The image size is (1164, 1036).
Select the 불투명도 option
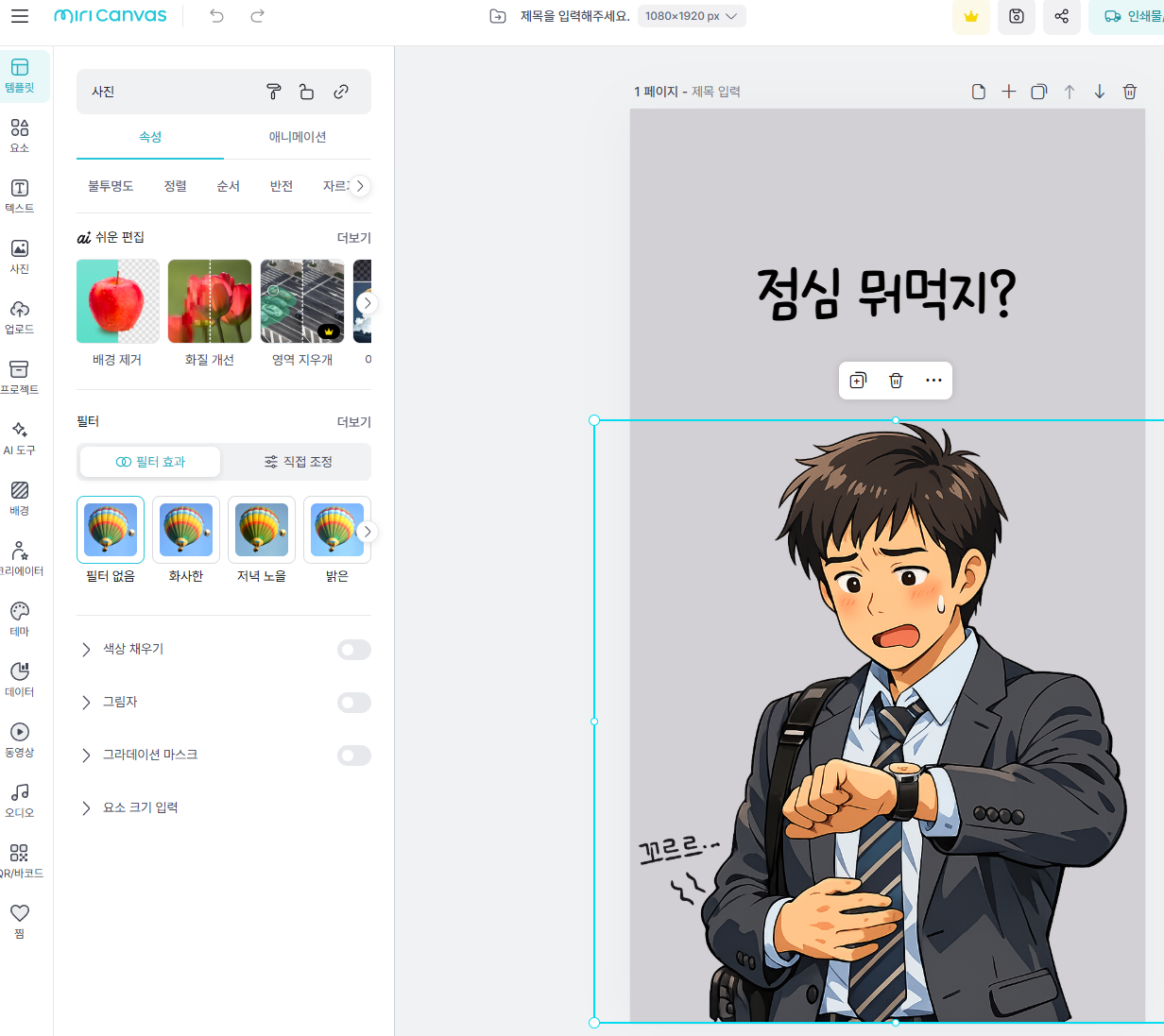coord(111,186)
